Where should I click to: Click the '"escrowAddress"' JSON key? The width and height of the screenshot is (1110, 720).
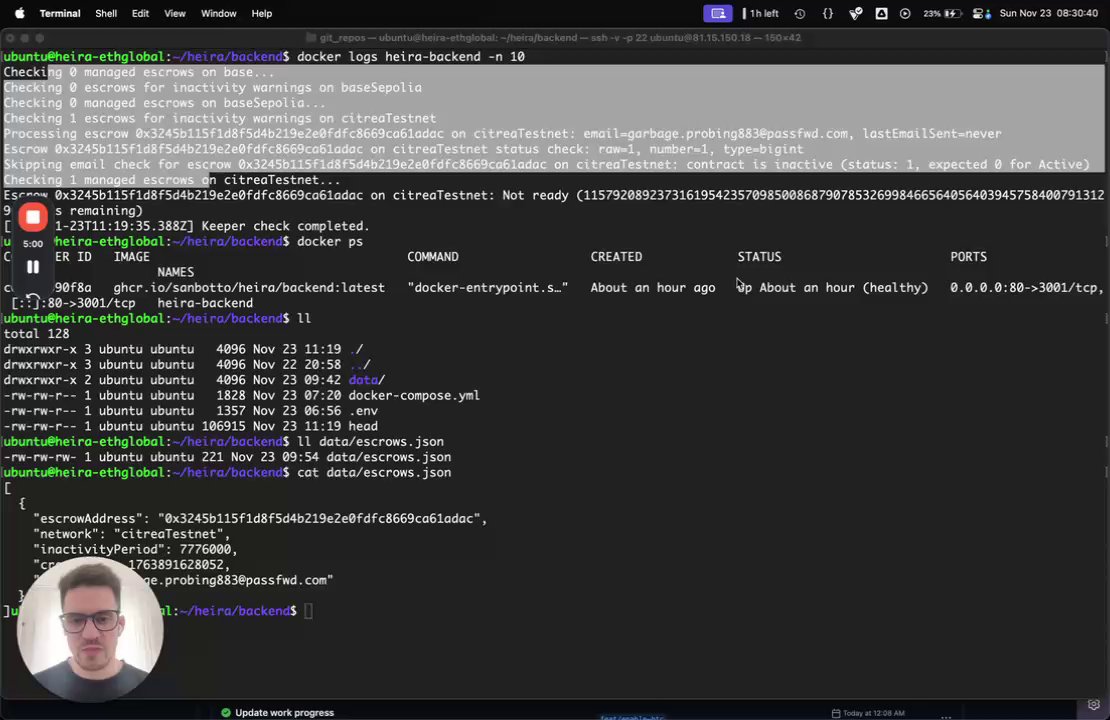pos(88,518)
